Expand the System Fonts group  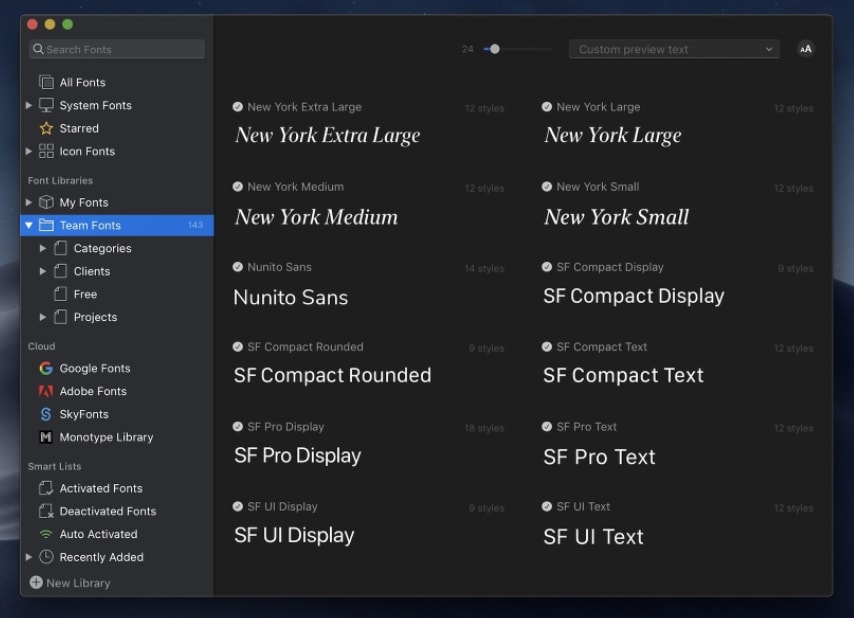click(29, 105)
